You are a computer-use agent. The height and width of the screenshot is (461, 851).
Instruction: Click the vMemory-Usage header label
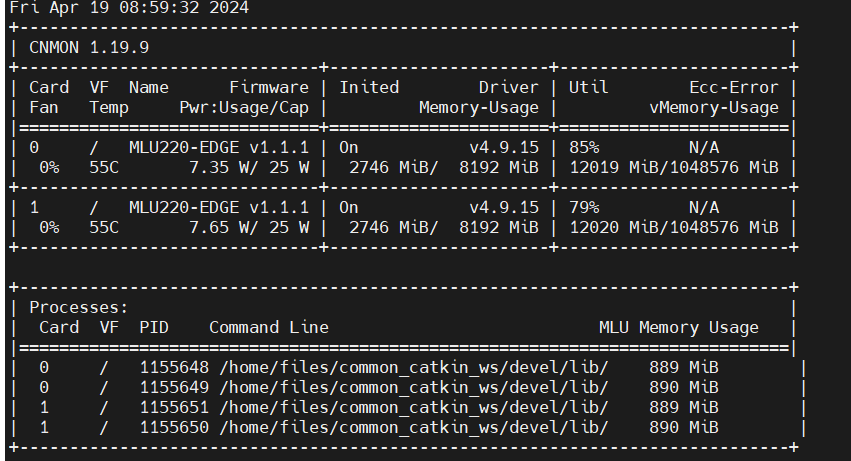click(x=714, y=108)
